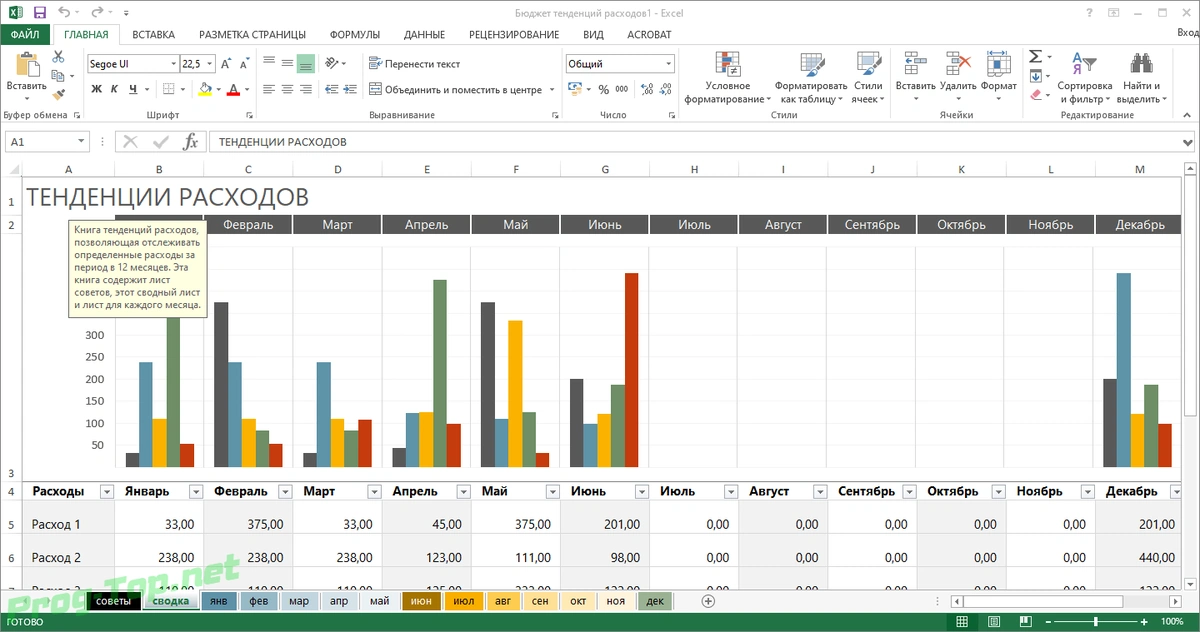Viewport: 1200px width, 632px height.
Task: Click the formula bar text field
Action: coord(693,142)
